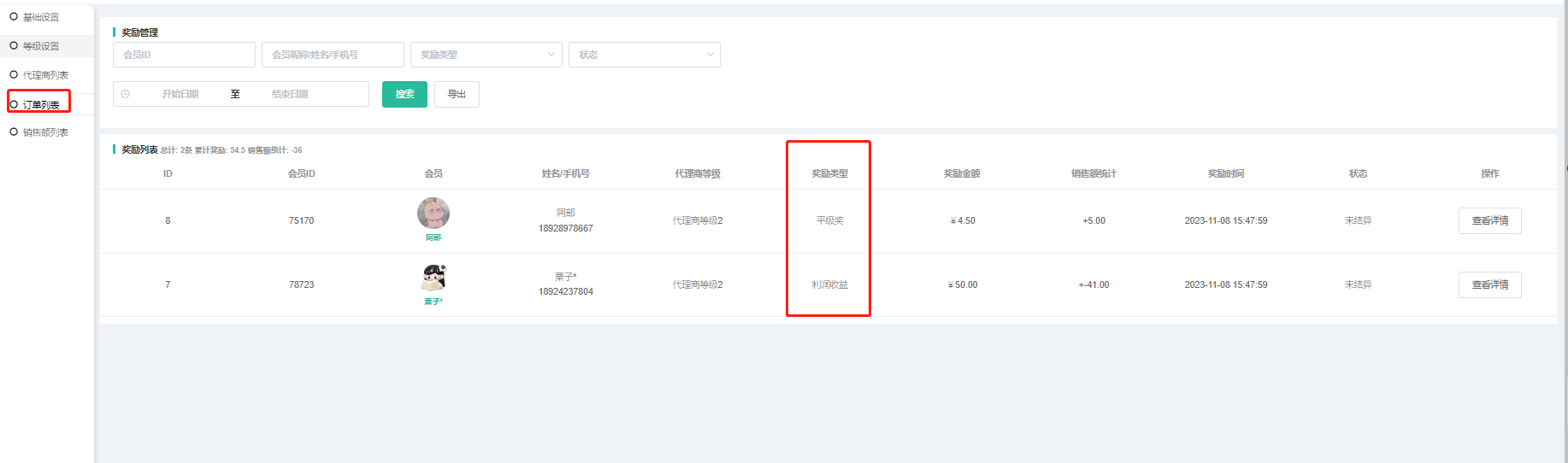Open 等级设置 in the sidebar
This screenshot has height=463, width=1568.
click(41, 46)
